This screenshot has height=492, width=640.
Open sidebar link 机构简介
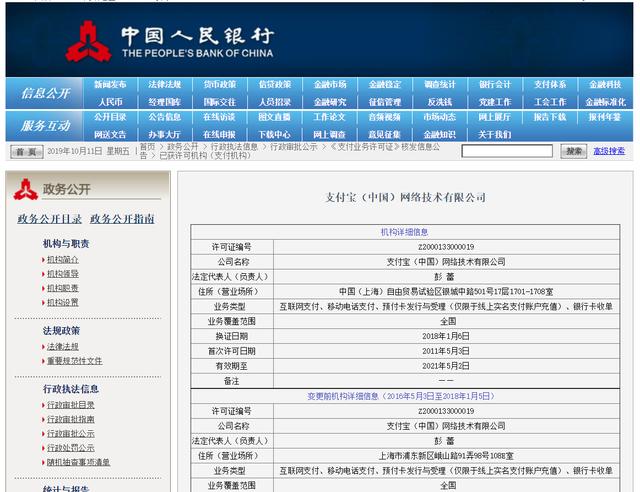pos(62,260)
